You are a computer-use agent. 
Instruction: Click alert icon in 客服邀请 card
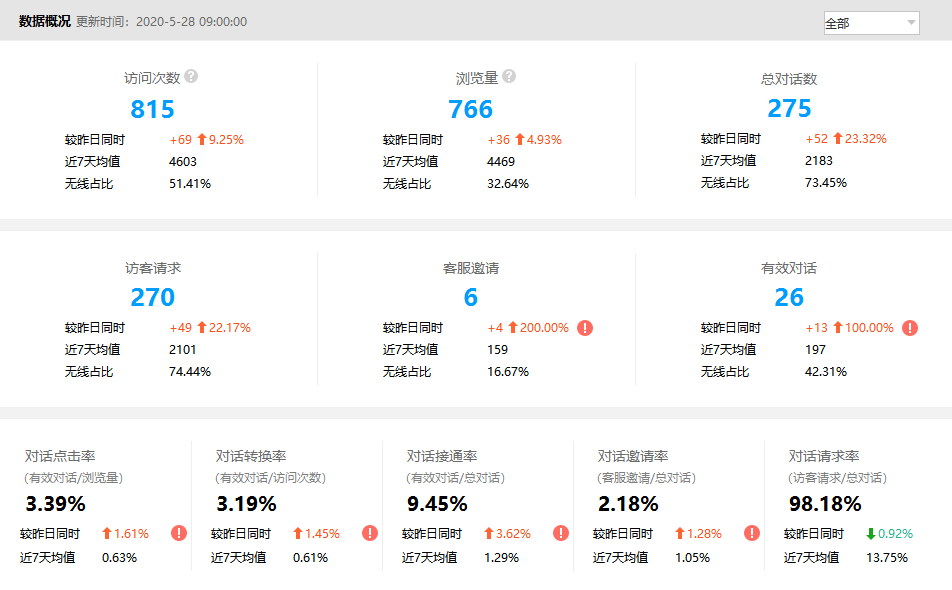pos(585,328)
